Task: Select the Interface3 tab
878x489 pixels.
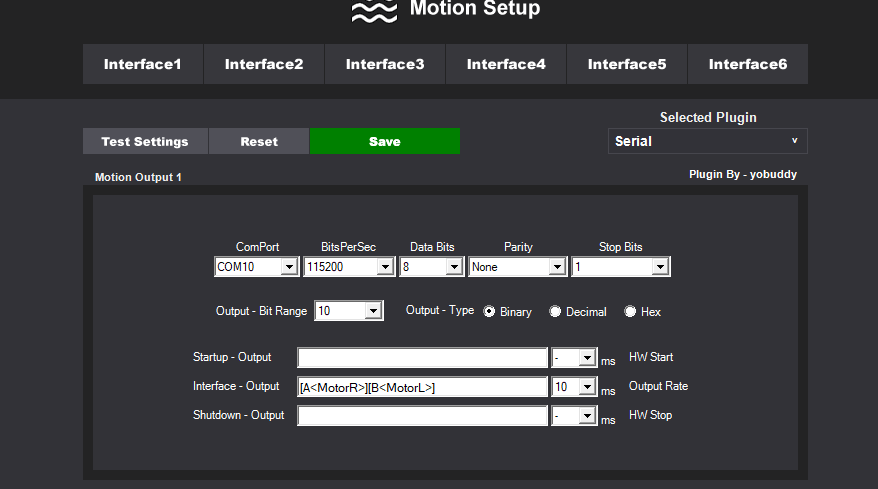Action: 385,64
